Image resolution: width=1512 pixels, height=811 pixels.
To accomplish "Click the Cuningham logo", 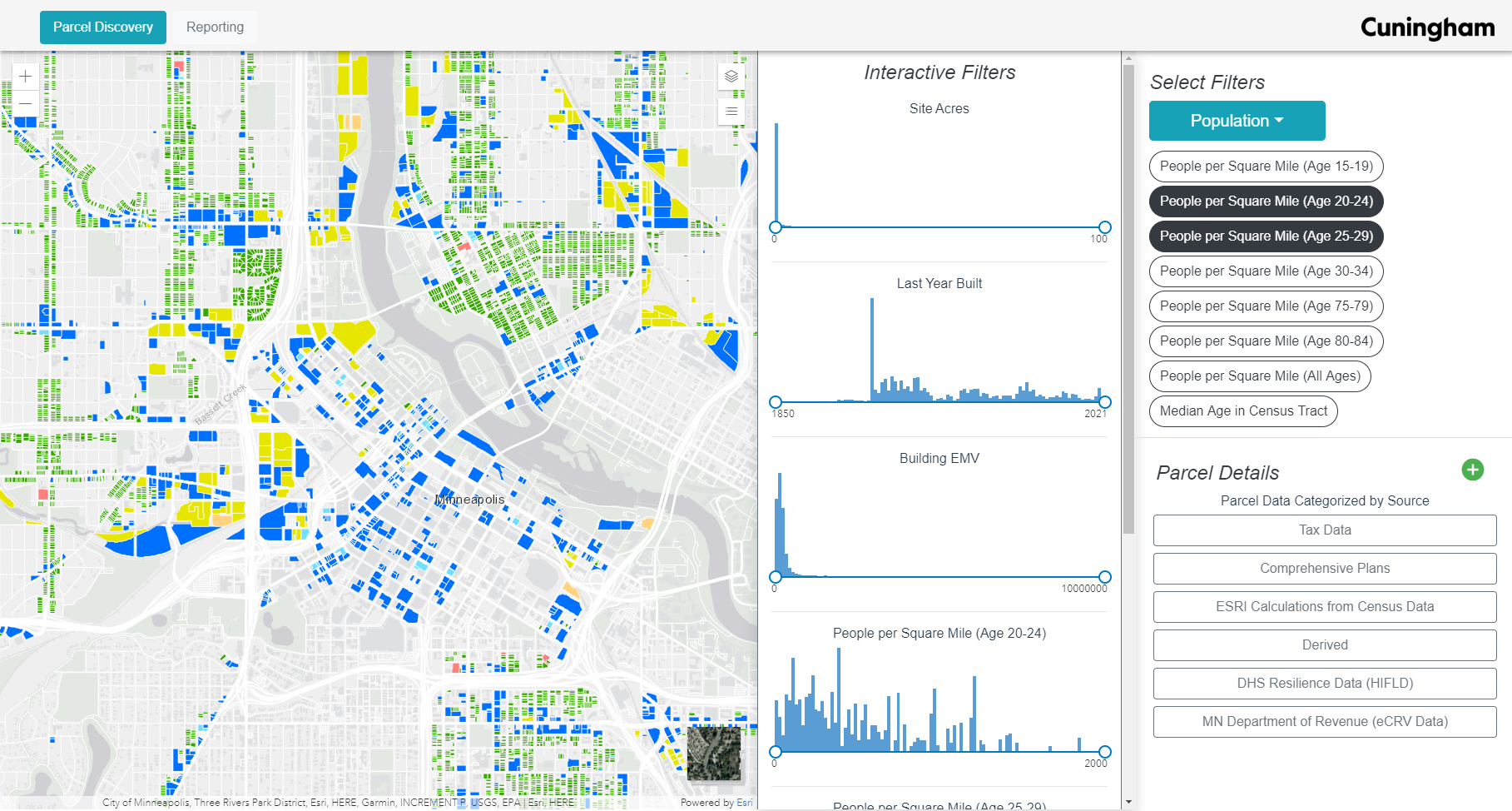I will pos(1427,28).
